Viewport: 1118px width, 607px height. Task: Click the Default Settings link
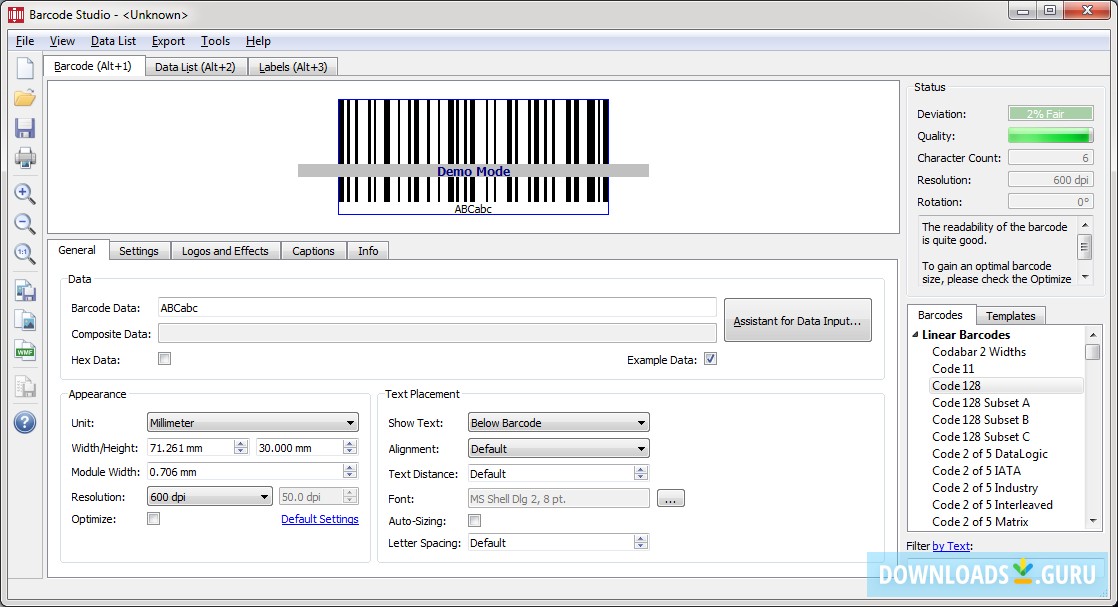click(x=319, y=519)
